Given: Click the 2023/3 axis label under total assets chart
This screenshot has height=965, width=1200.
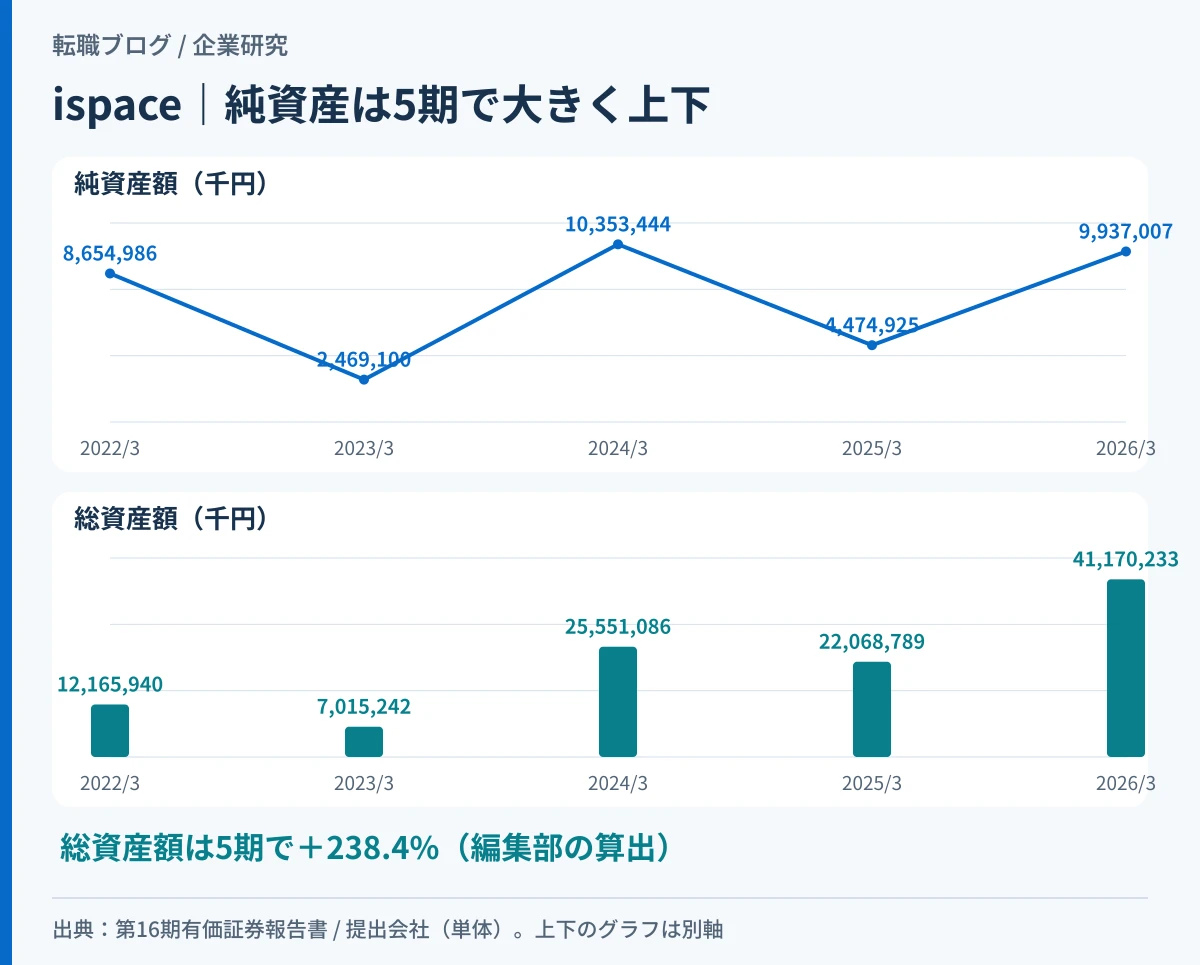Looking at the screenshot, I should [364, 784].
